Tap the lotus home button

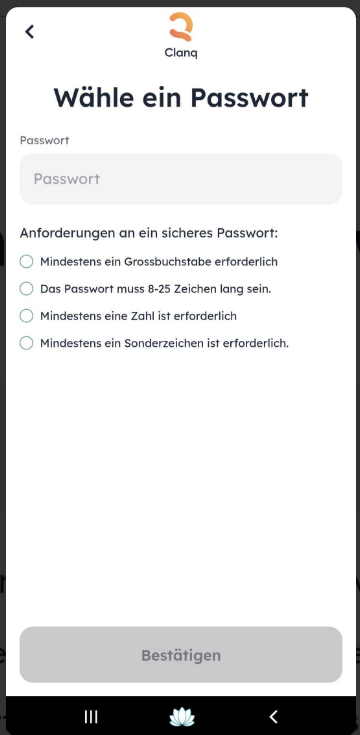[x=182, y=717]
